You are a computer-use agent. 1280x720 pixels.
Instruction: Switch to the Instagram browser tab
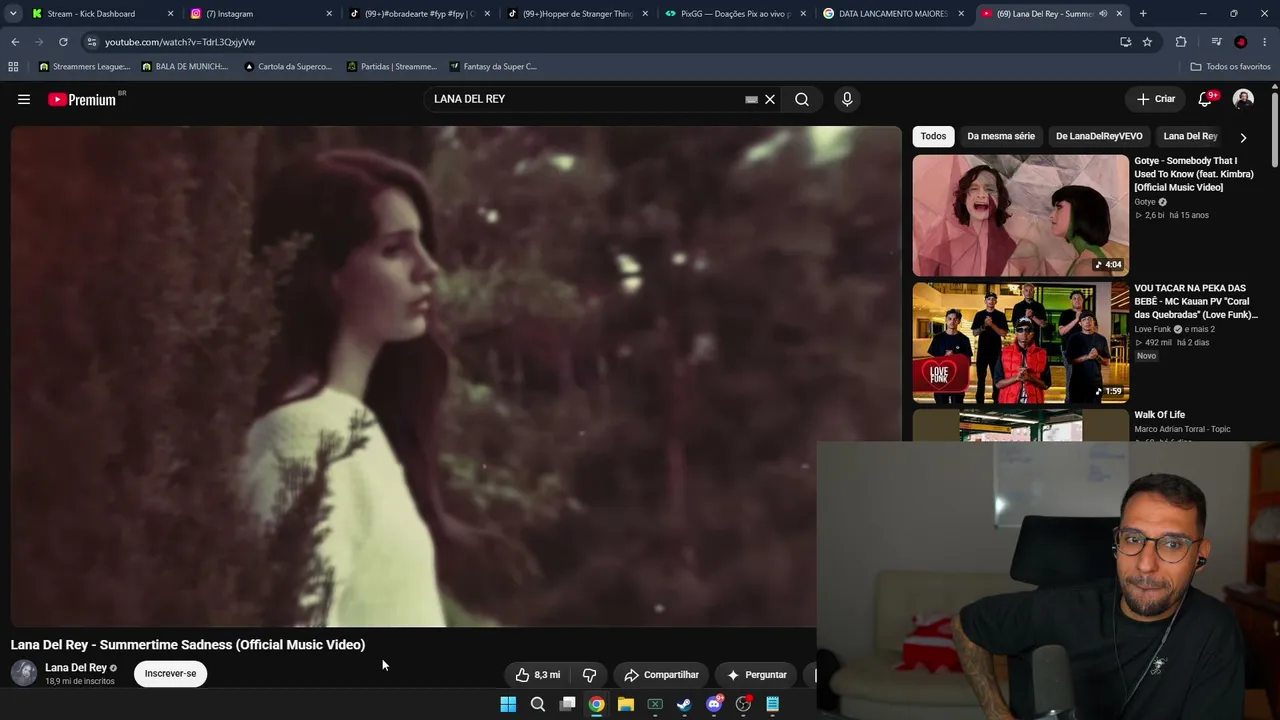[x=260, y=14]
